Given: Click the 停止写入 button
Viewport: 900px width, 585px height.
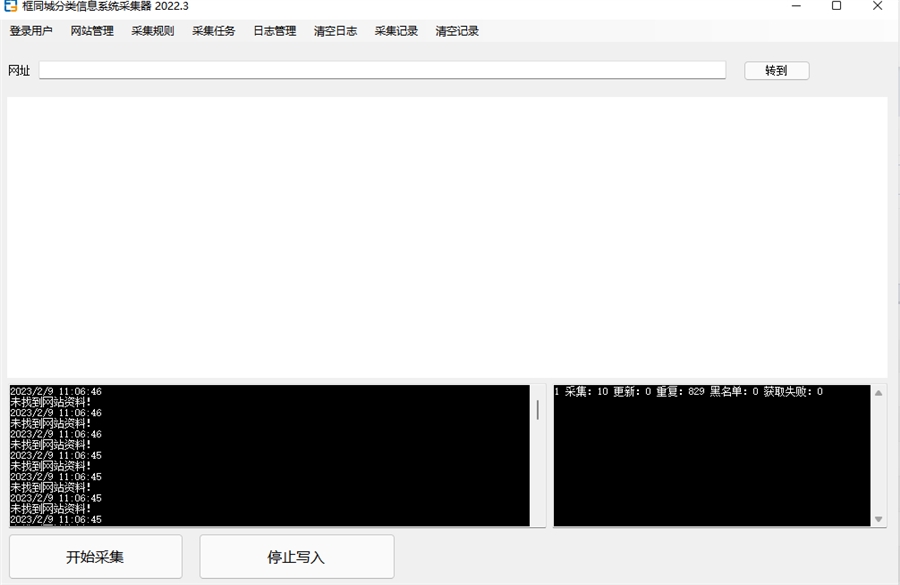Looking at the screenshot, I should pyautogui.click(x=297, y=557).
